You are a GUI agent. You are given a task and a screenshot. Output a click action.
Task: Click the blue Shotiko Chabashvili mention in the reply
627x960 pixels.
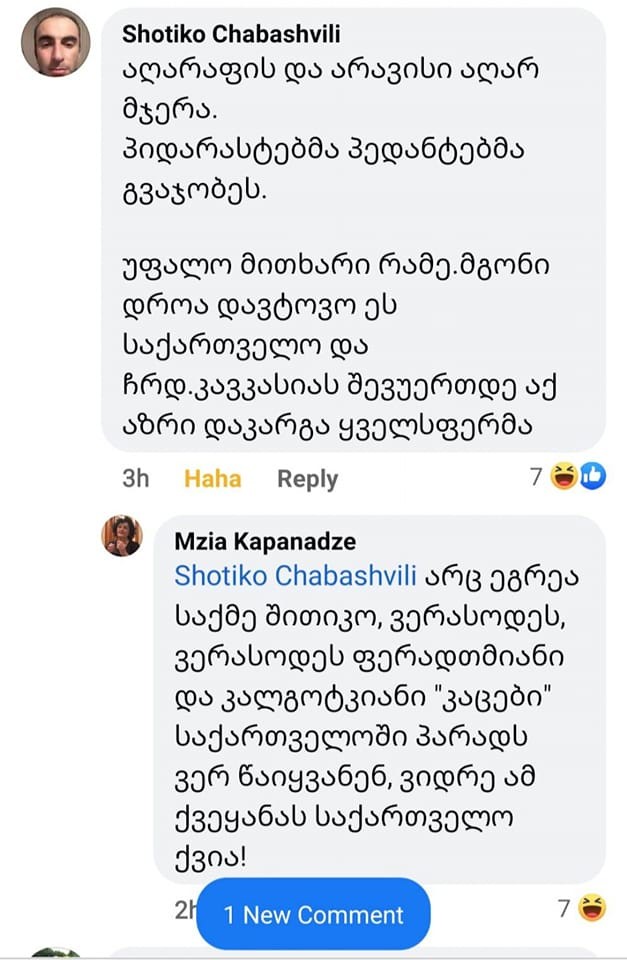[x=275, y=576]
